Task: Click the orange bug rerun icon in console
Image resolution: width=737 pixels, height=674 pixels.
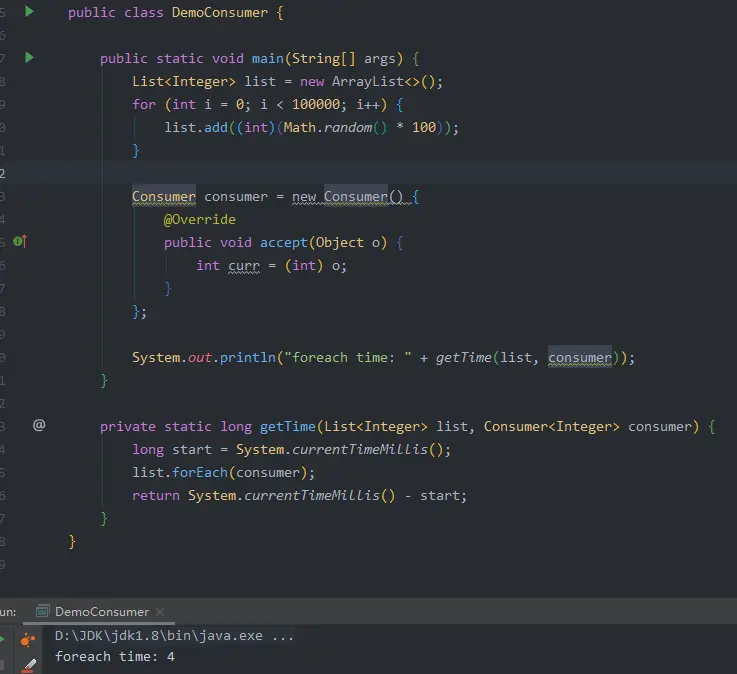Action: 28,640
